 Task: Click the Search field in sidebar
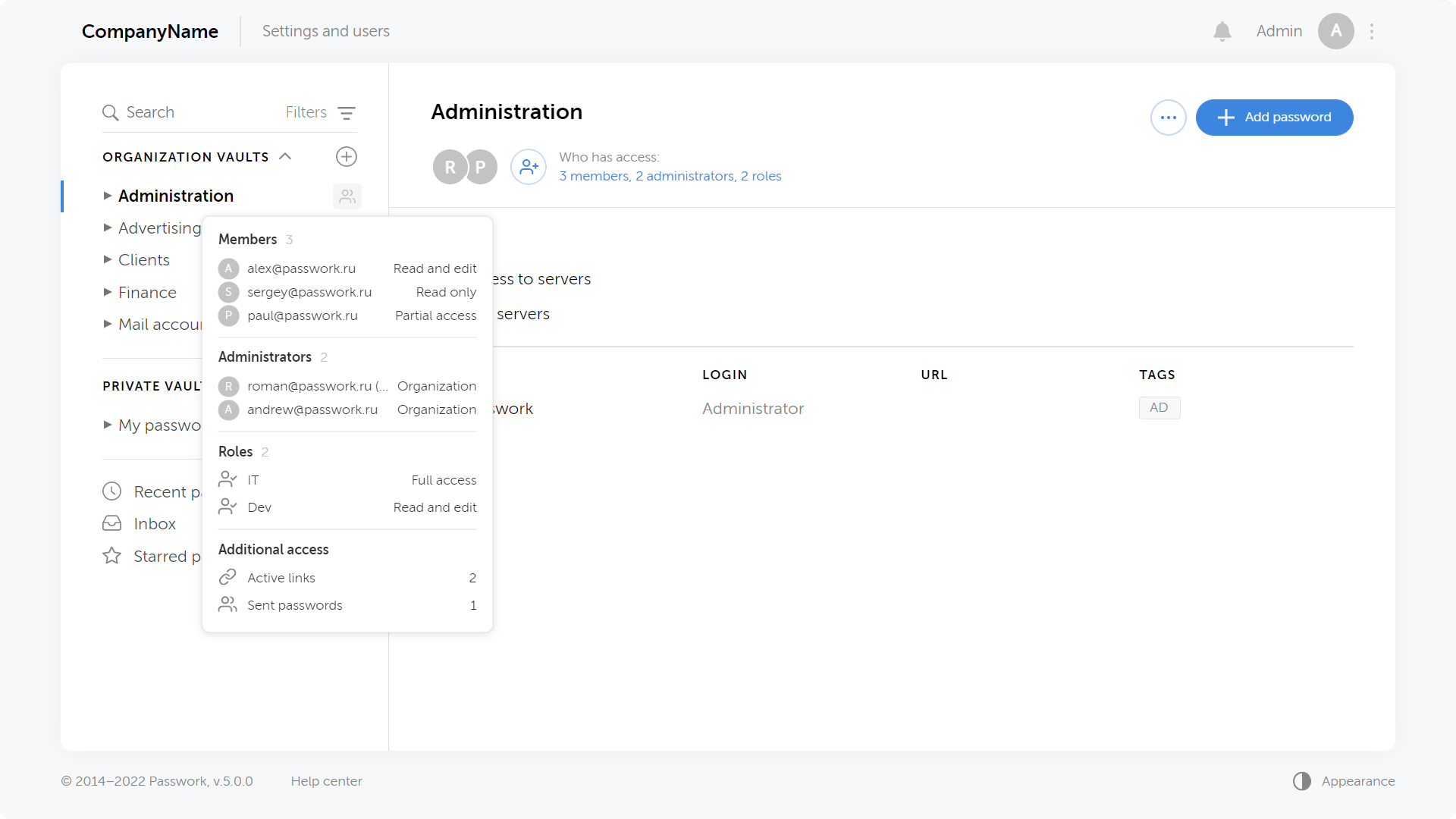click(x=150, y=112)
